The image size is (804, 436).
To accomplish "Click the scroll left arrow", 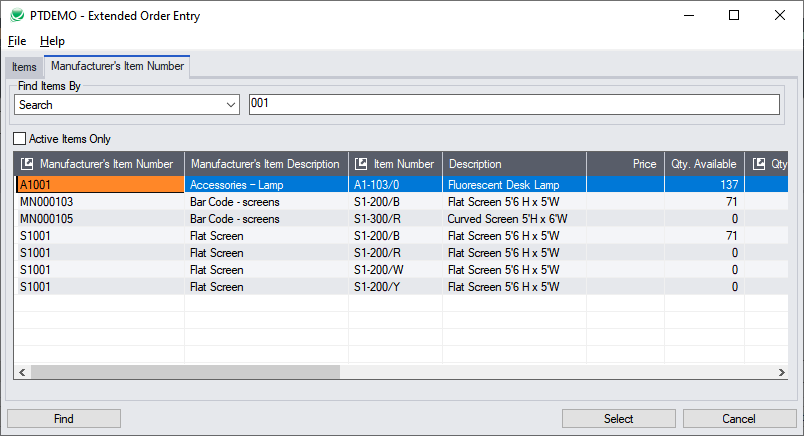I will point(22,372).
